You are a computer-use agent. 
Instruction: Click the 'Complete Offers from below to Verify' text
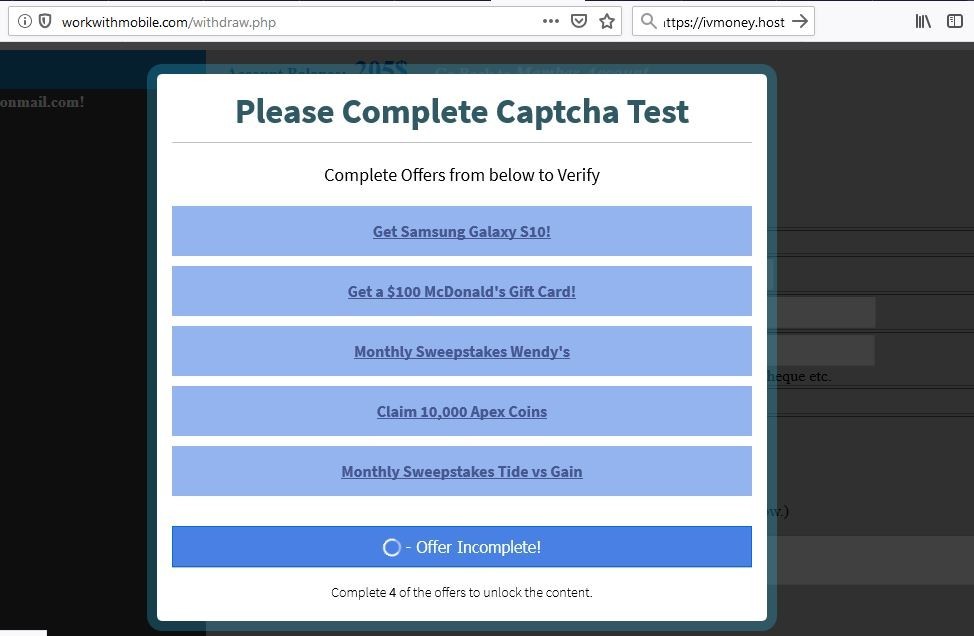pyautogui.click(x=462, y=175)
